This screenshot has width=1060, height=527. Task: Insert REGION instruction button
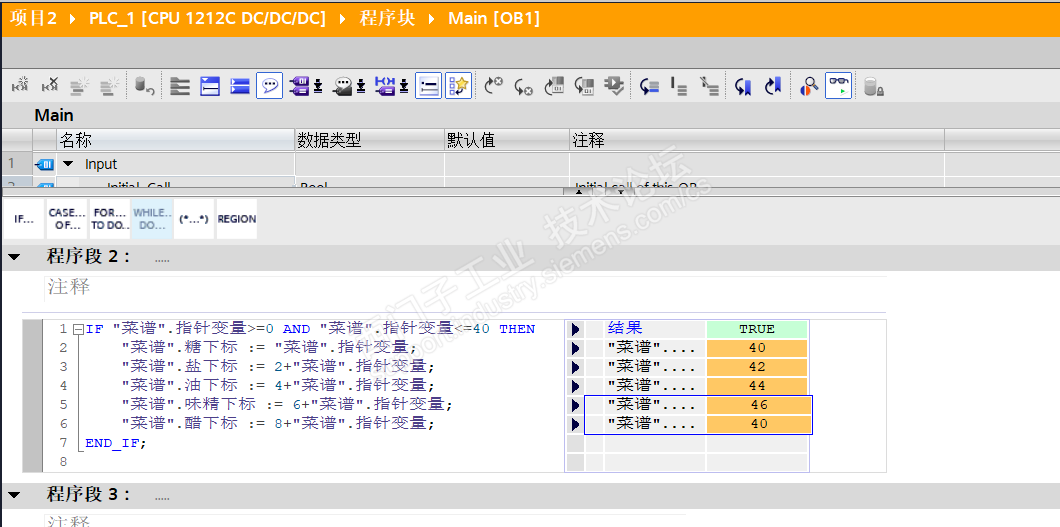pos(237,219)
